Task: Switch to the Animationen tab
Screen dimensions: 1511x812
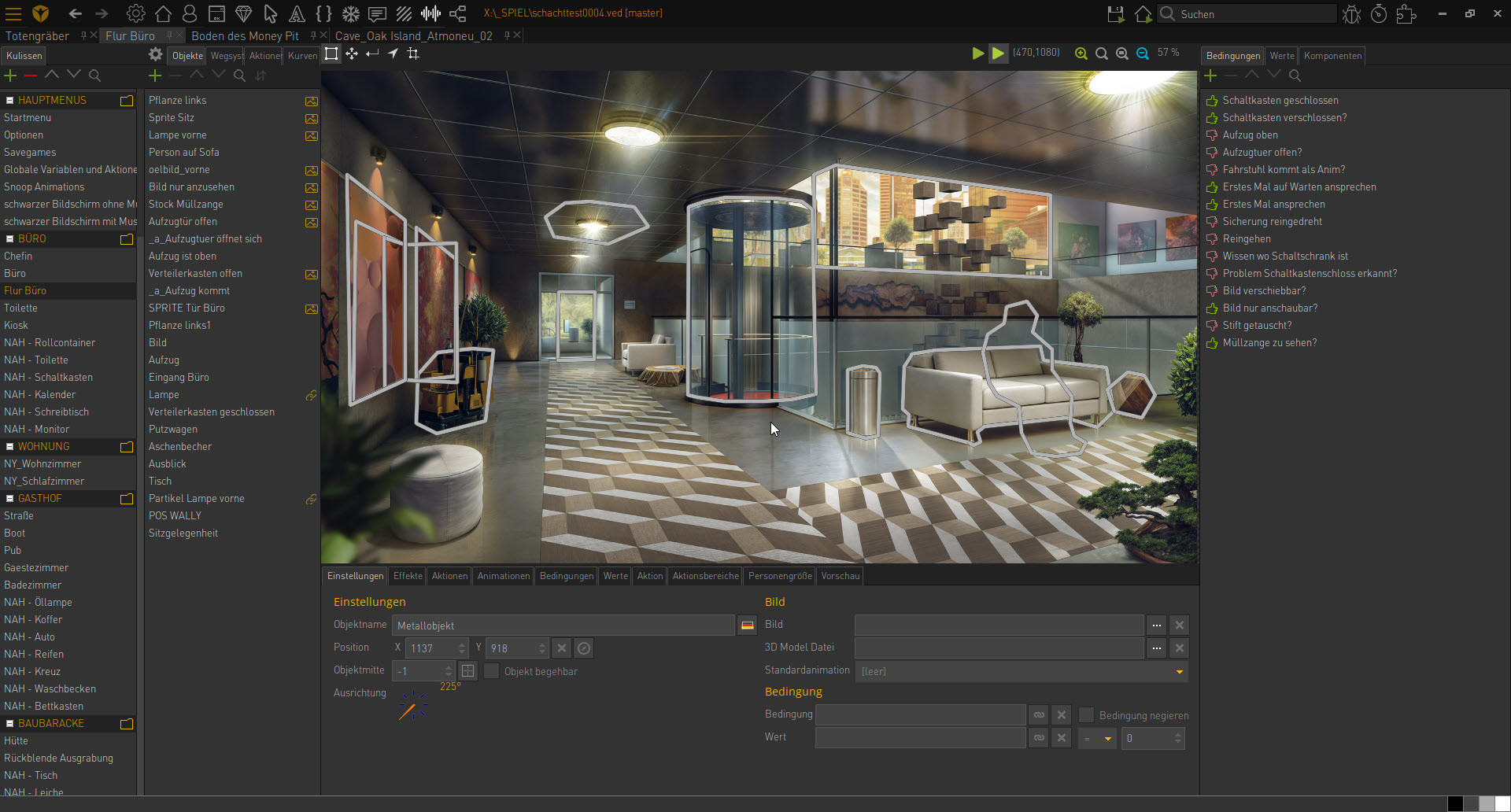Action: coord(503,576)
